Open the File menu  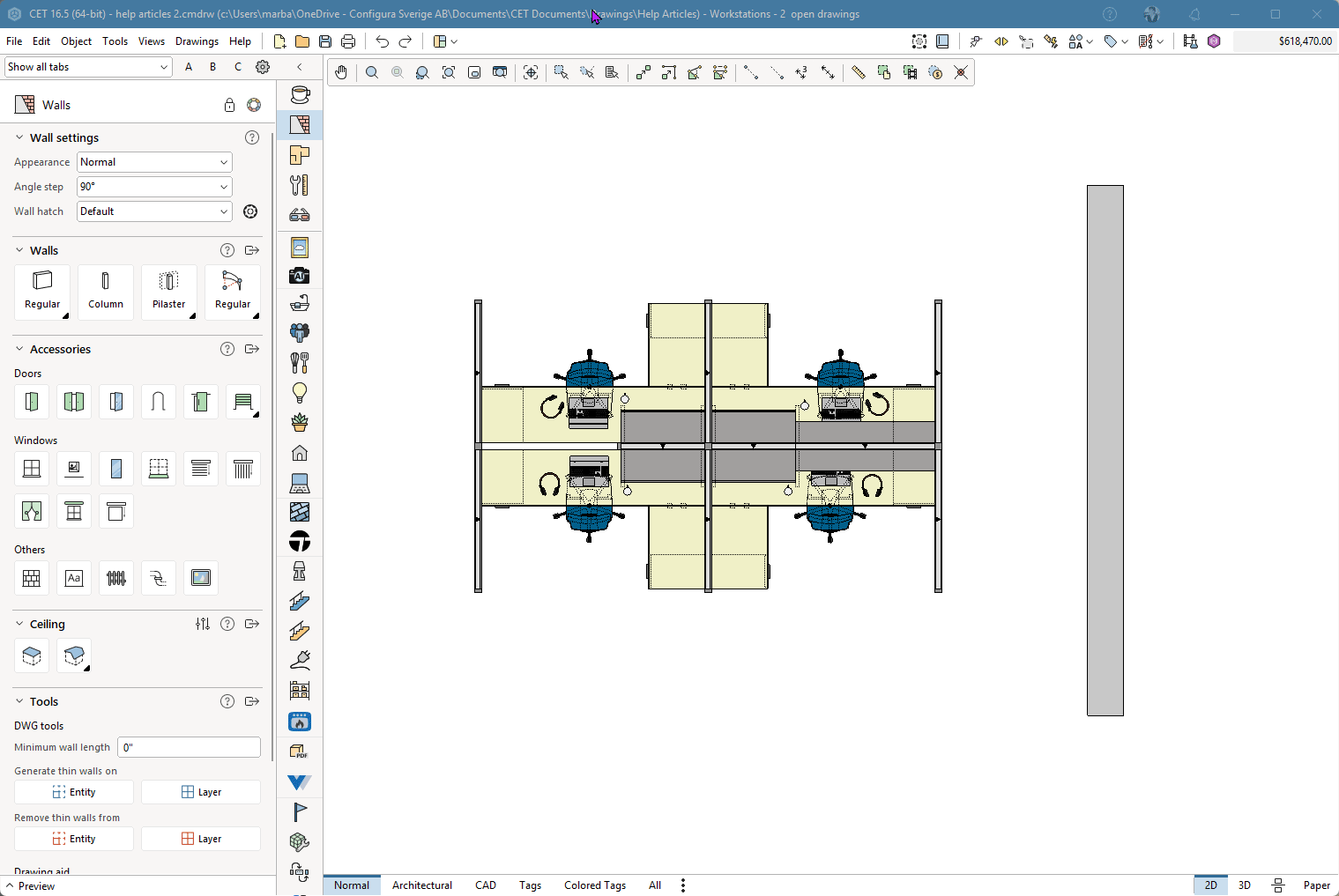[x=14, y=41]
